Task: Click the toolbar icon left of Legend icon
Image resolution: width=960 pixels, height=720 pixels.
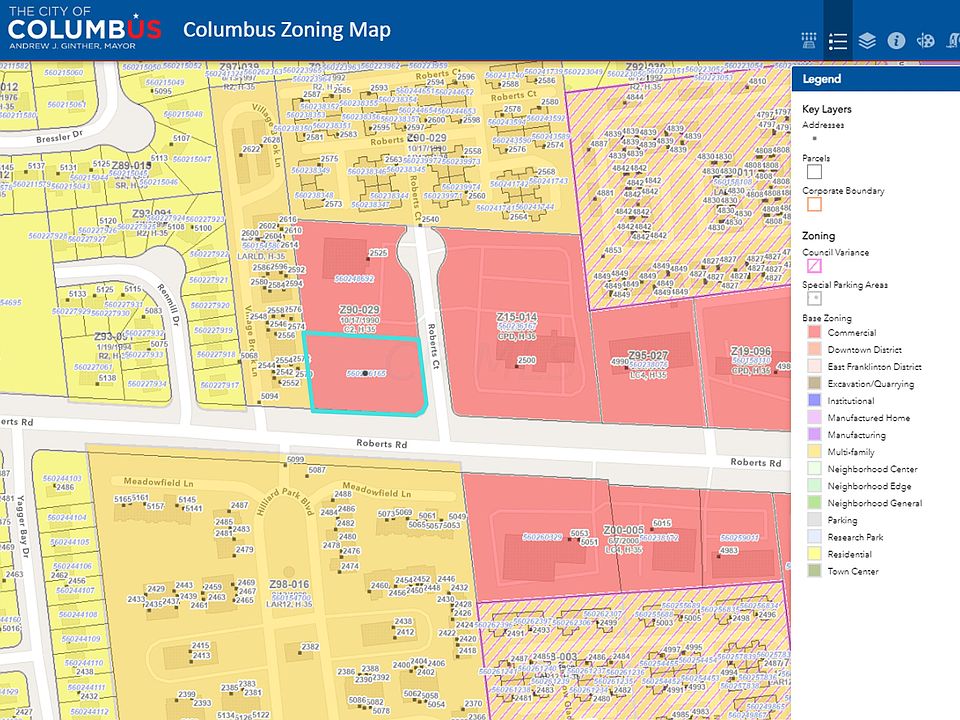Action: pos(809,41)
